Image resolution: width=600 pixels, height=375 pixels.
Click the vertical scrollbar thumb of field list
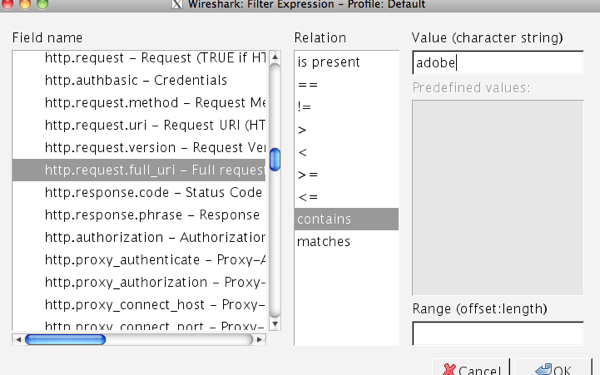click(x=275, y=159)
